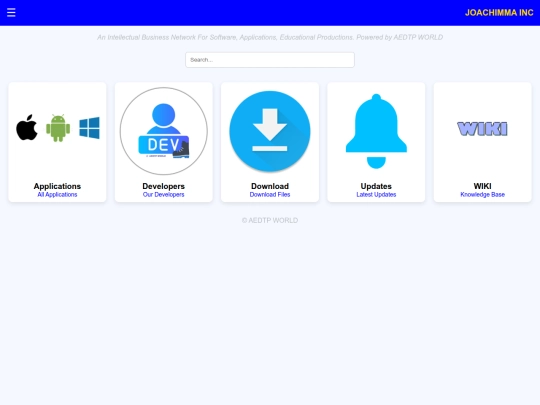Open the Download Files link
The image size is (540, 405).
270,195
